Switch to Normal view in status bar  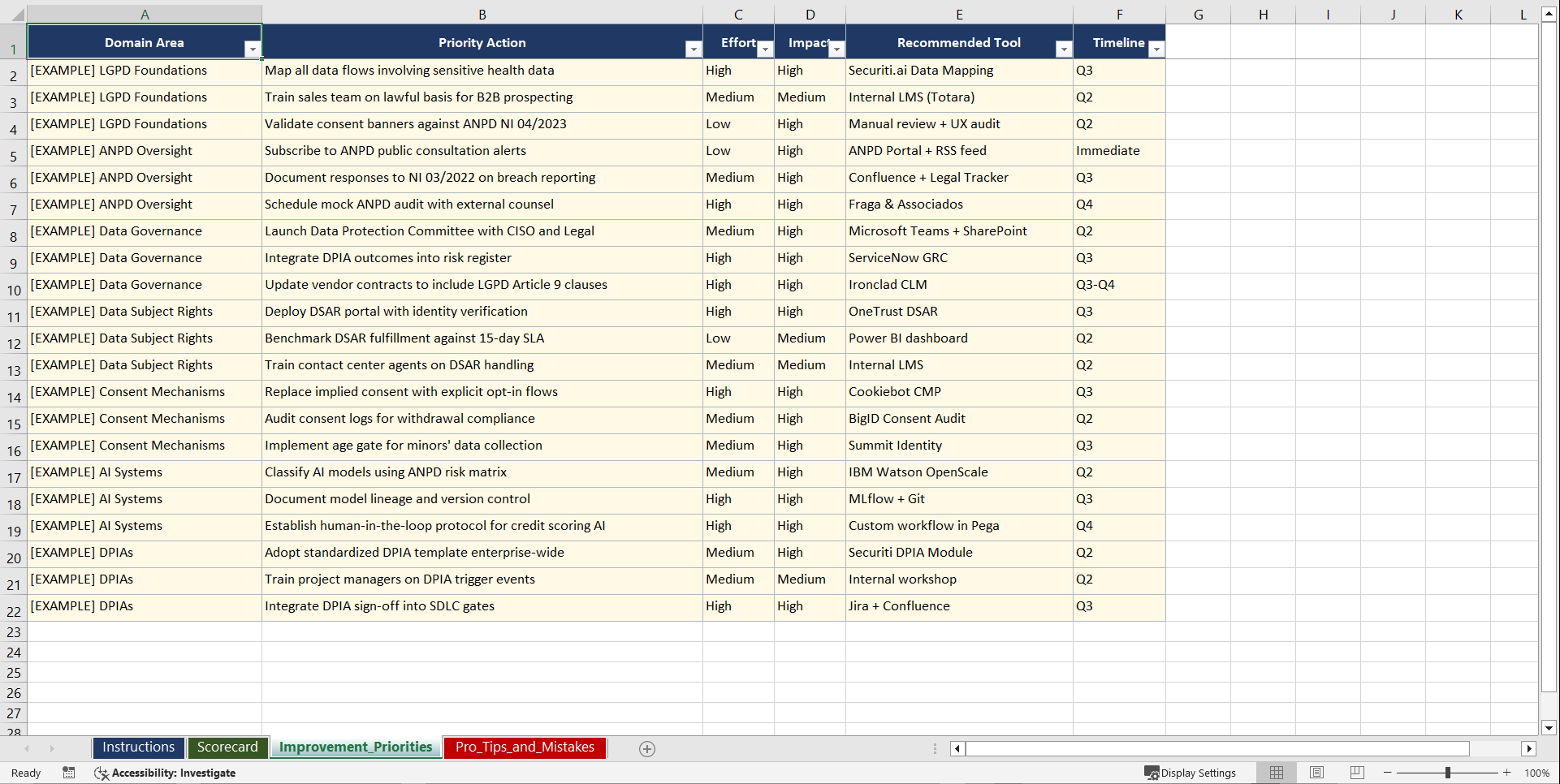[1277, 773]
